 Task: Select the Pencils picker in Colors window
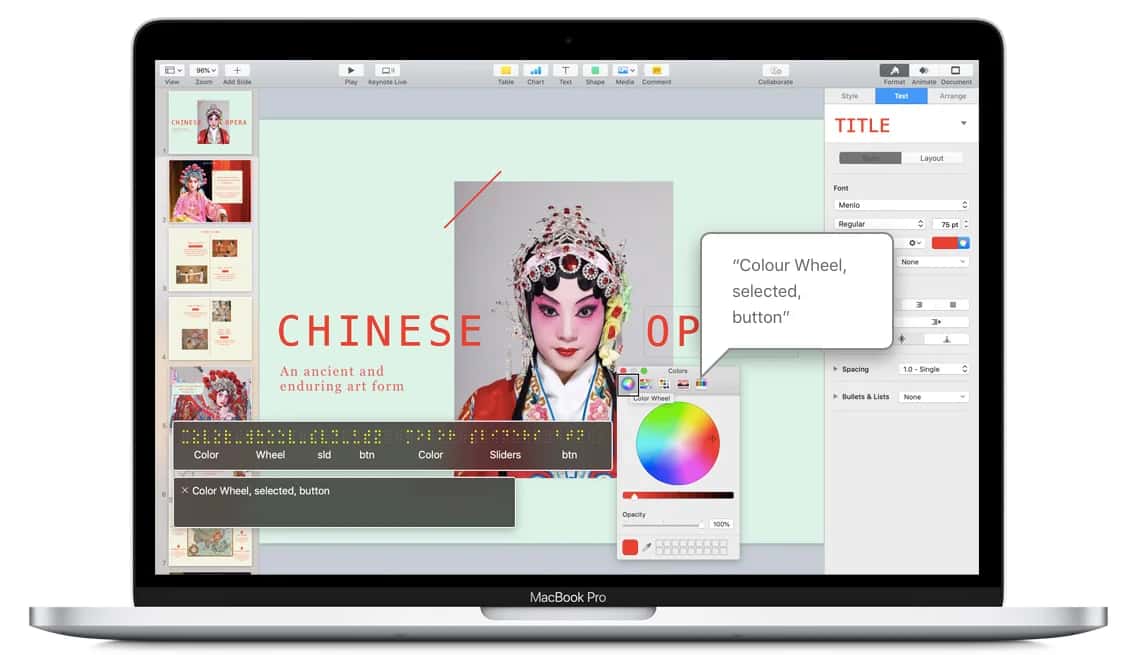point(701,384)
